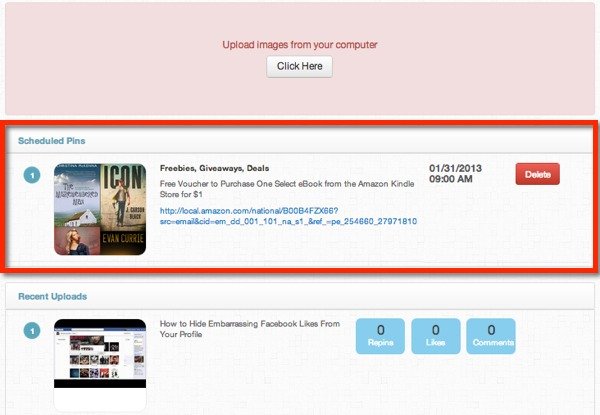Click the Comments count tile
Screen dimensions: 600x415
pyautogui.click(x=491, y=336)
